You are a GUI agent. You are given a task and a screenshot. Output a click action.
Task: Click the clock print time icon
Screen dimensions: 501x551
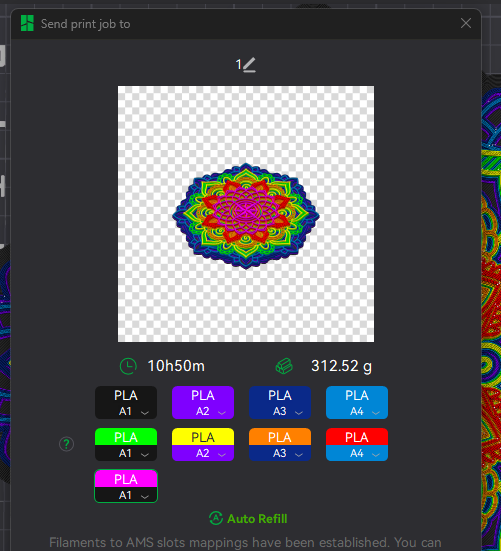128,366
